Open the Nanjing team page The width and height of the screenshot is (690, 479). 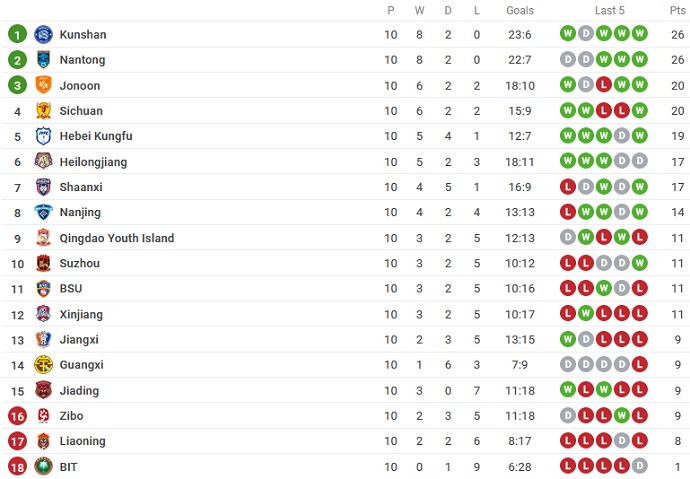point(80,212)
